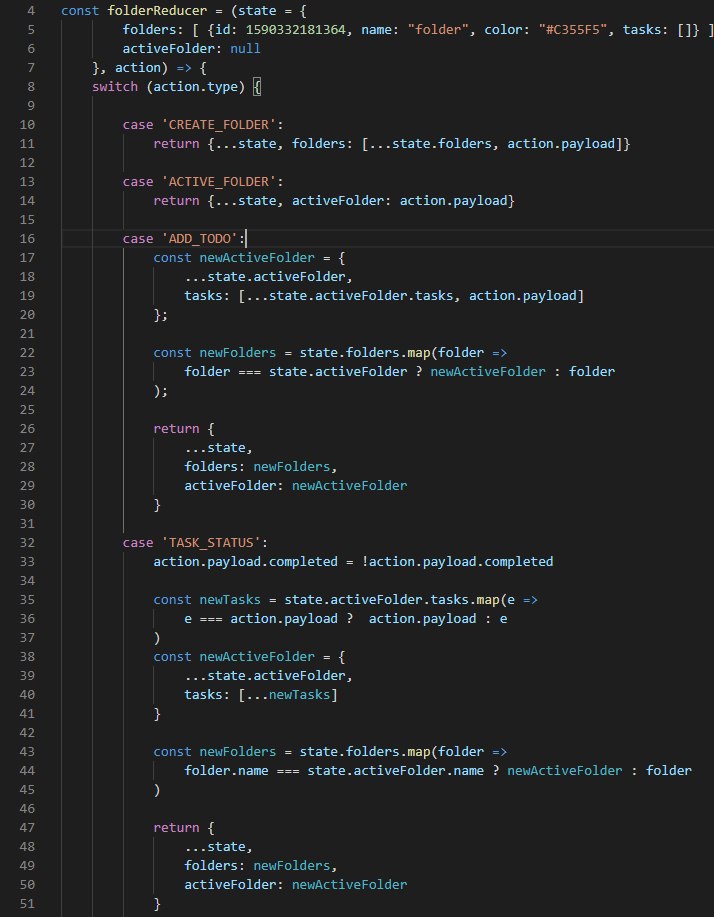This screenshot has width=714, height=917.
Task: Click !action.payload.completed on line 33
Action: pos(457,561)
